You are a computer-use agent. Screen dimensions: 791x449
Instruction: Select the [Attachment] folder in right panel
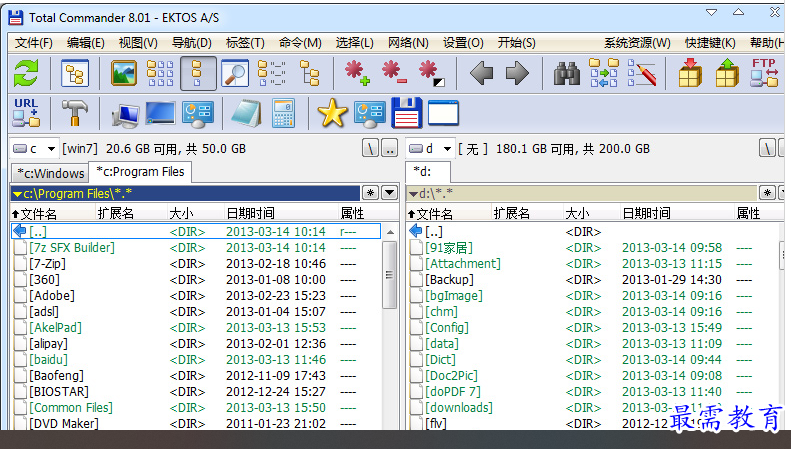463,264
